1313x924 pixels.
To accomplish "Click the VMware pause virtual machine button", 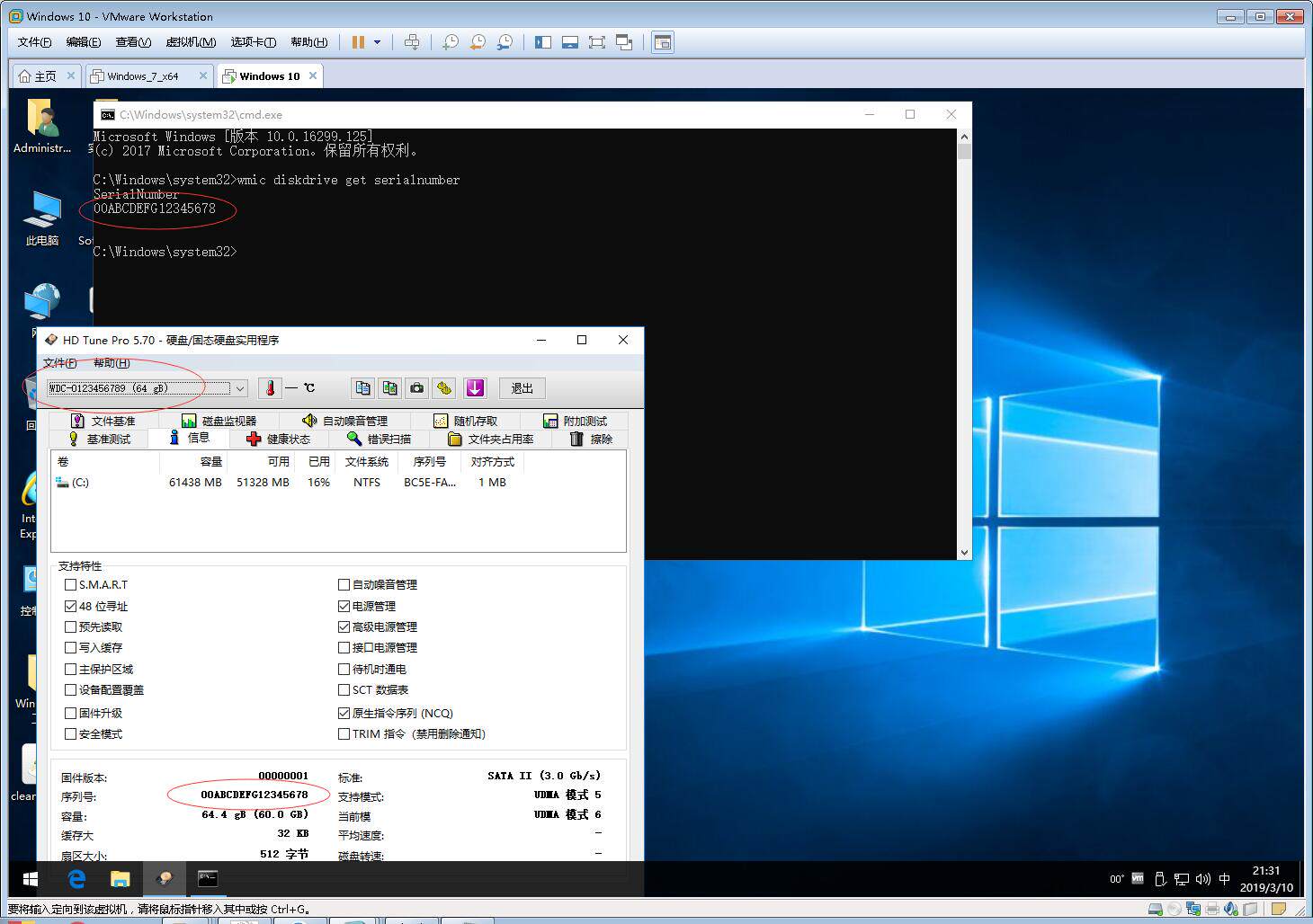I will 358,42.
